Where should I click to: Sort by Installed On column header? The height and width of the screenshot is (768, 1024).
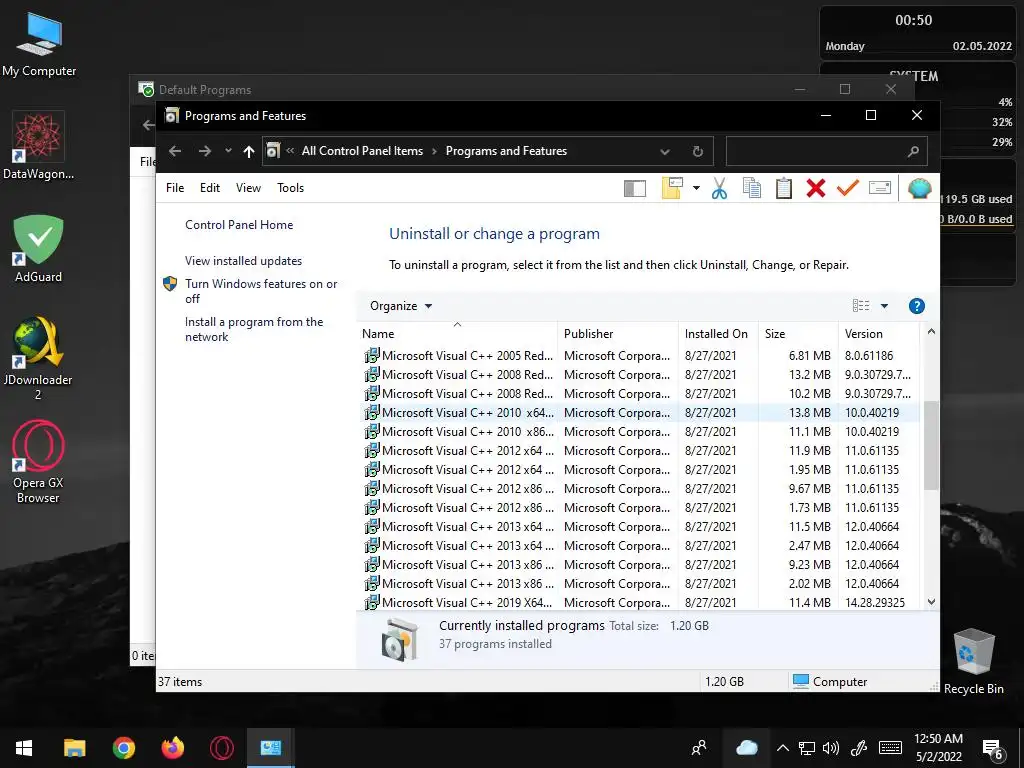[718, 334]
